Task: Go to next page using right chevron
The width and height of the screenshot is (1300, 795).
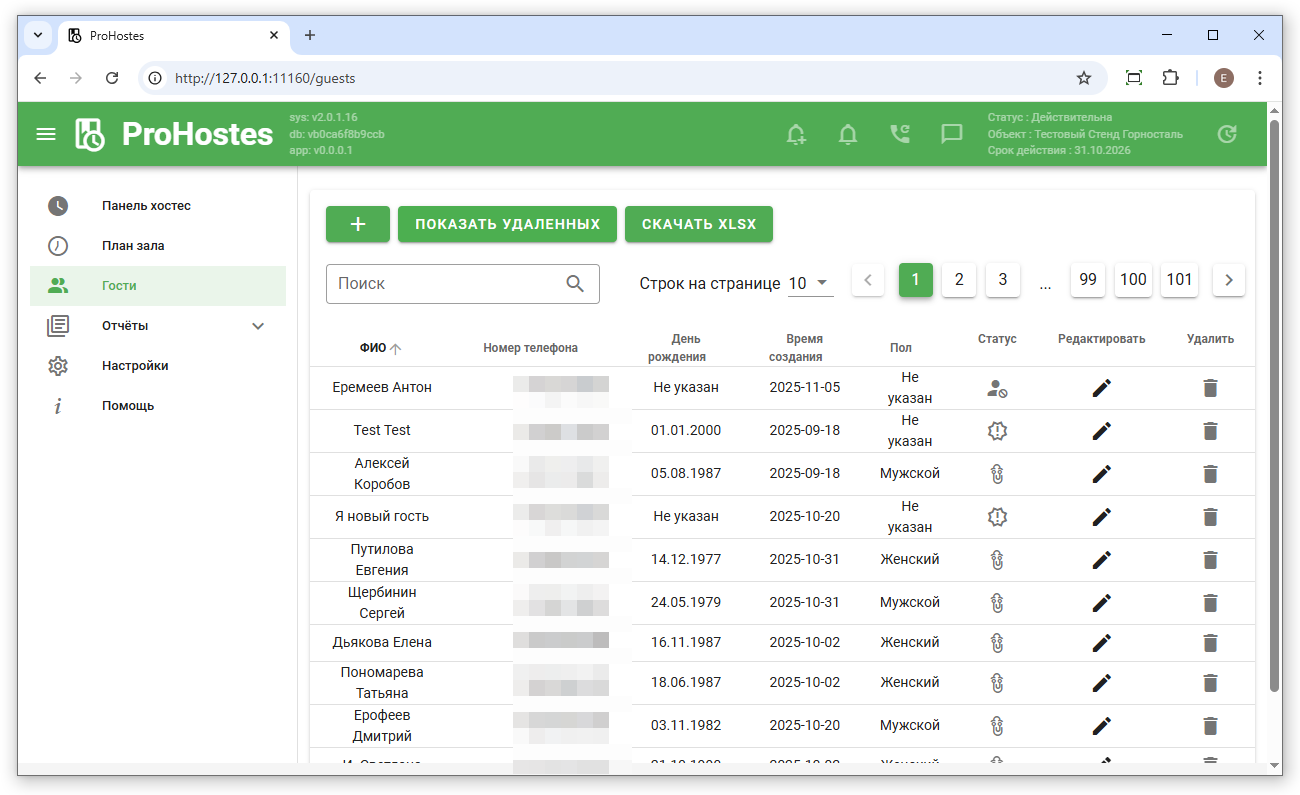Action: [1228, 280]
